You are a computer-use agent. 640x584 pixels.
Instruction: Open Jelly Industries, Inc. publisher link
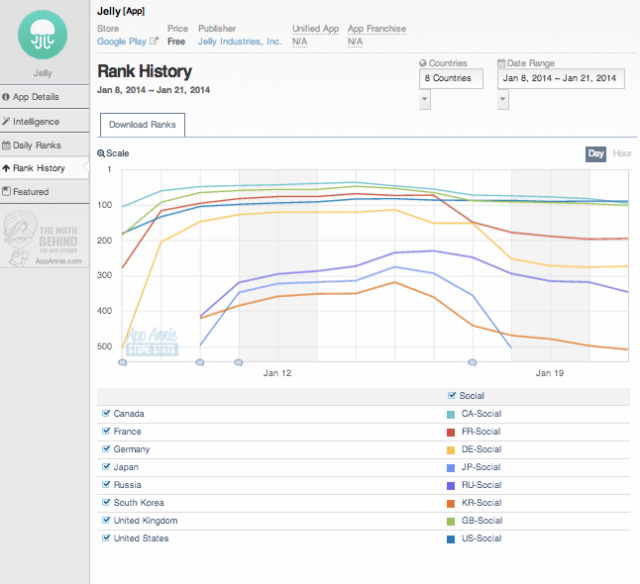pos(240,42)
